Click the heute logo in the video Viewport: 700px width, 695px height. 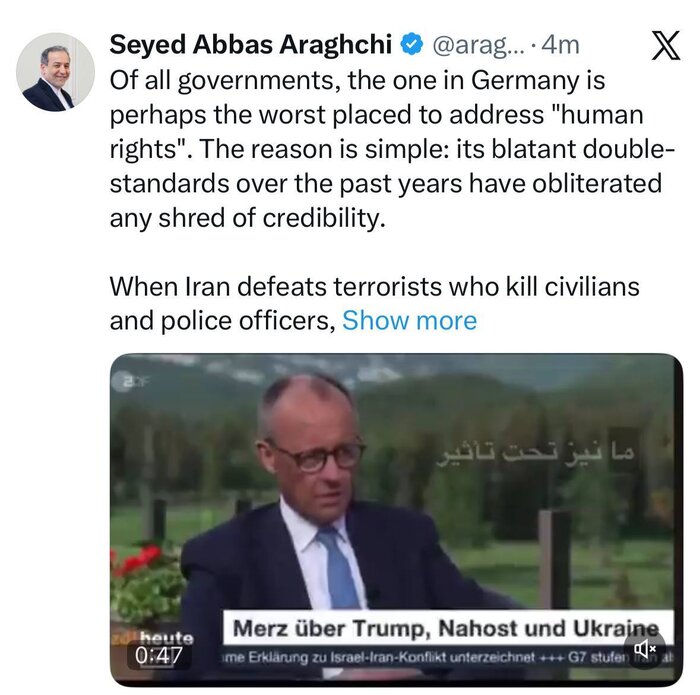(165, 636)
